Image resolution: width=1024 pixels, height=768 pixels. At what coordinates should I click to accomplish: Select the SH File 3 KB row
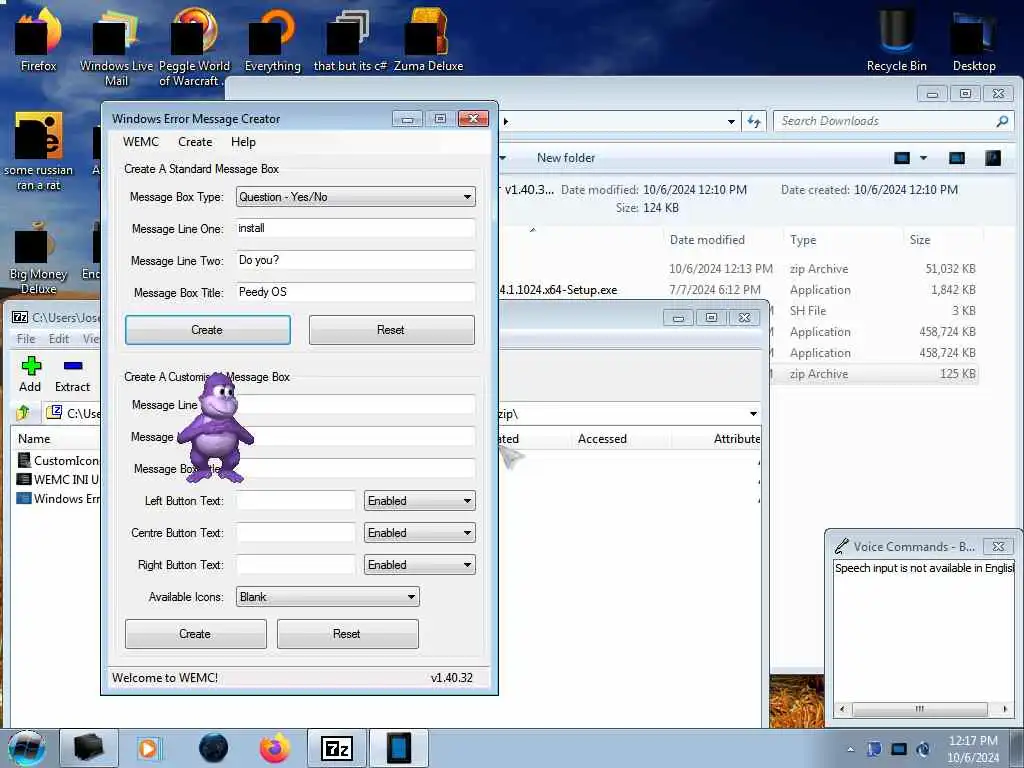click(x=874, y=311)
